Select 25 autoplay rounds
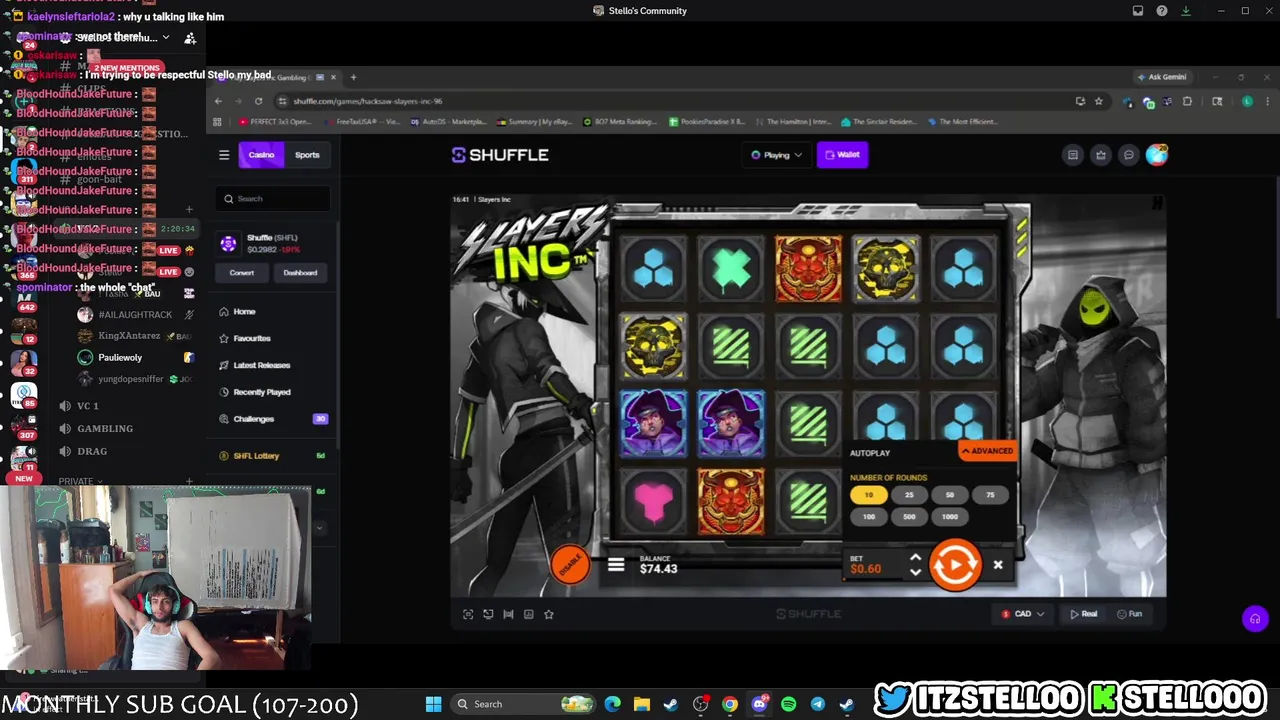The width and height of the screenshot is (1280, 720). pos(909,495)
